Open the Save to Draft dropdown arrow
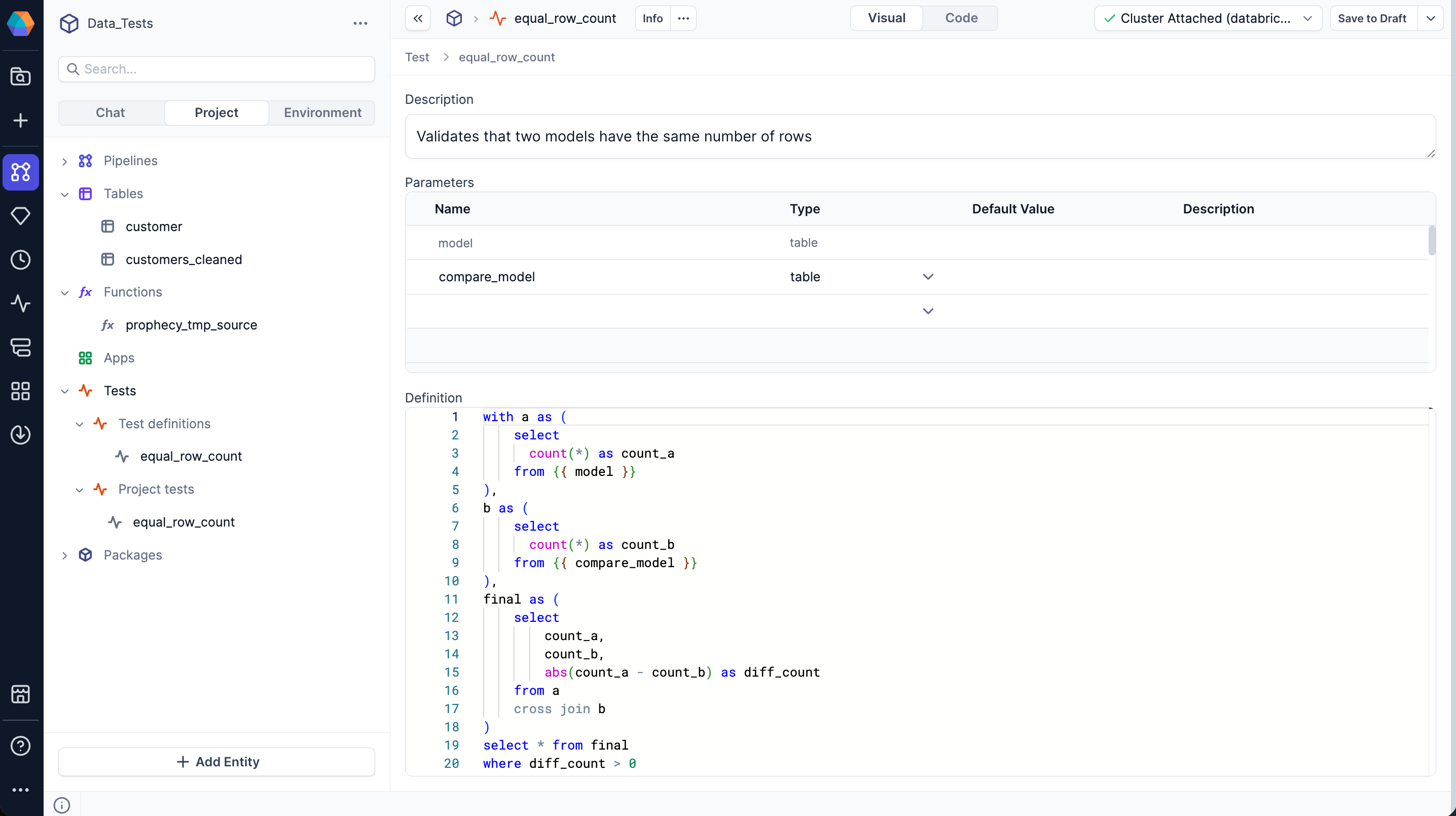The image size is (1456, 816). (1431, 19)
